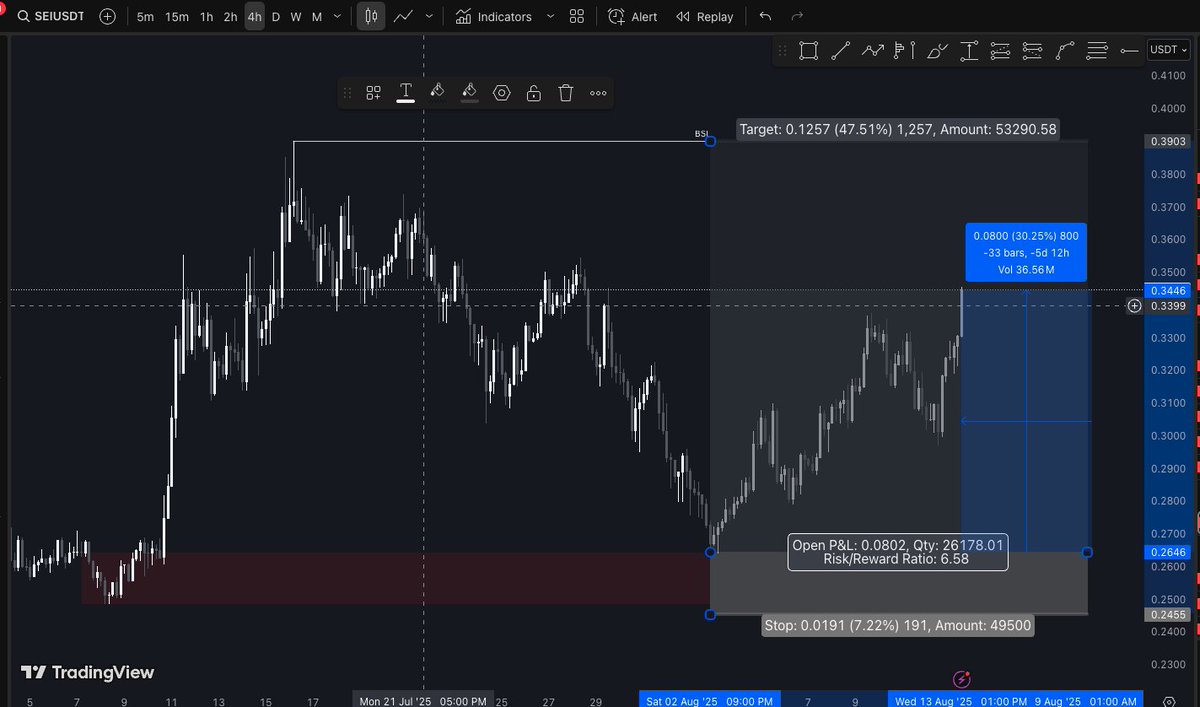
Task: Select the Curve drawing tool
Action: coord(1065,51)
